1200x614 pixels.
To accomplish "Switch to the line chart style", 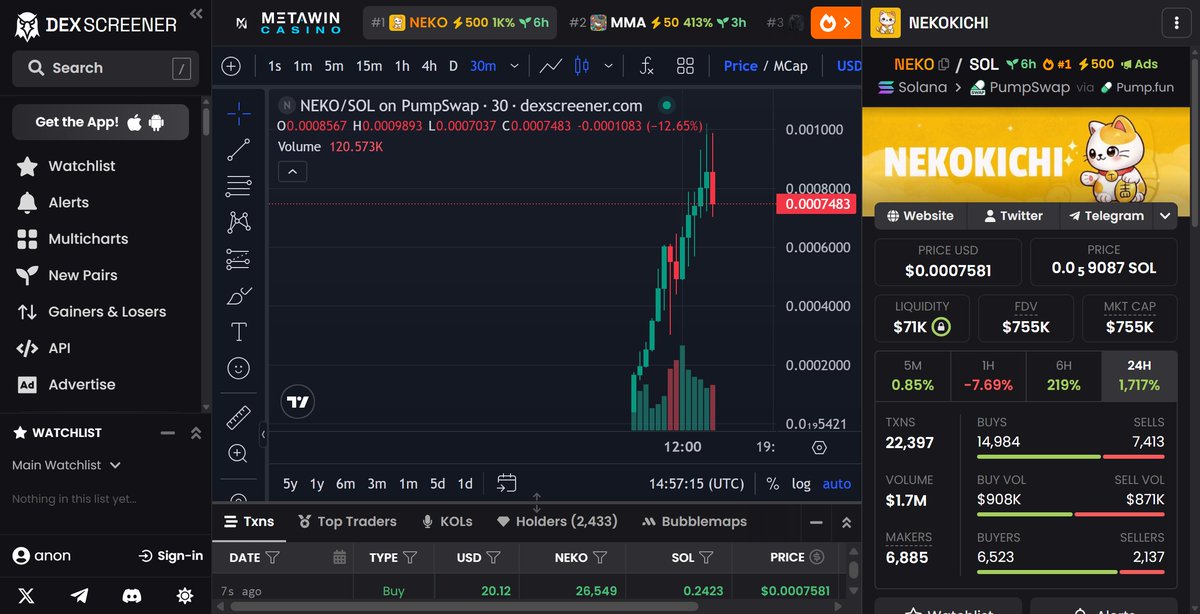I will pyautogui.click(x=550, y=66).
